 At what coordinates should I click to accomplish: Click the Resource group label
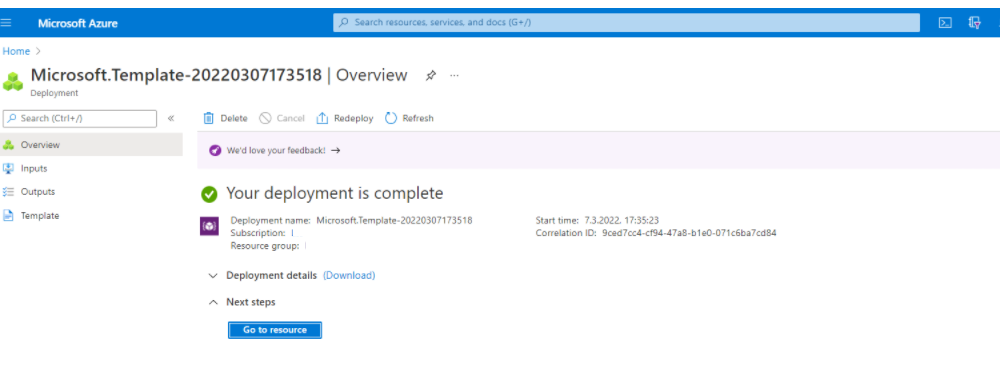point(265,246)
